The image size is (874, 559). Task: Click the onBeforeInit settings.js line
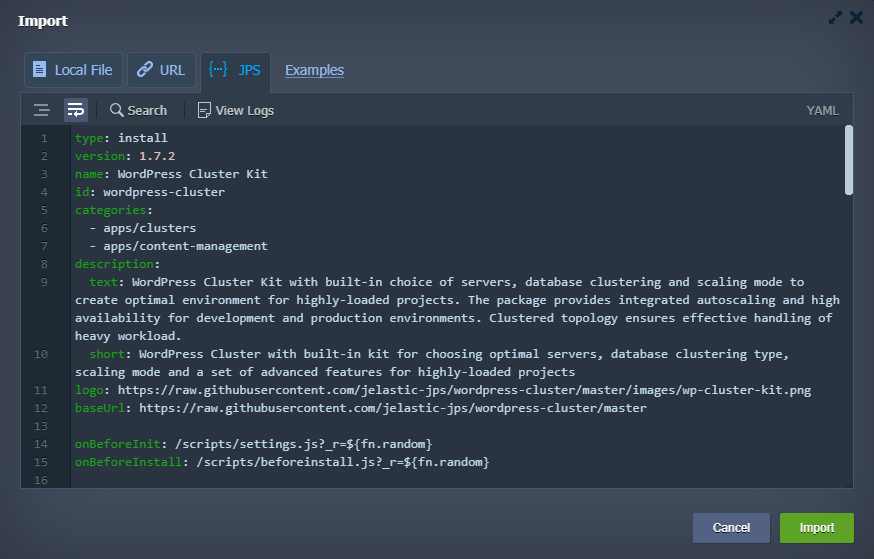(254, 444)
